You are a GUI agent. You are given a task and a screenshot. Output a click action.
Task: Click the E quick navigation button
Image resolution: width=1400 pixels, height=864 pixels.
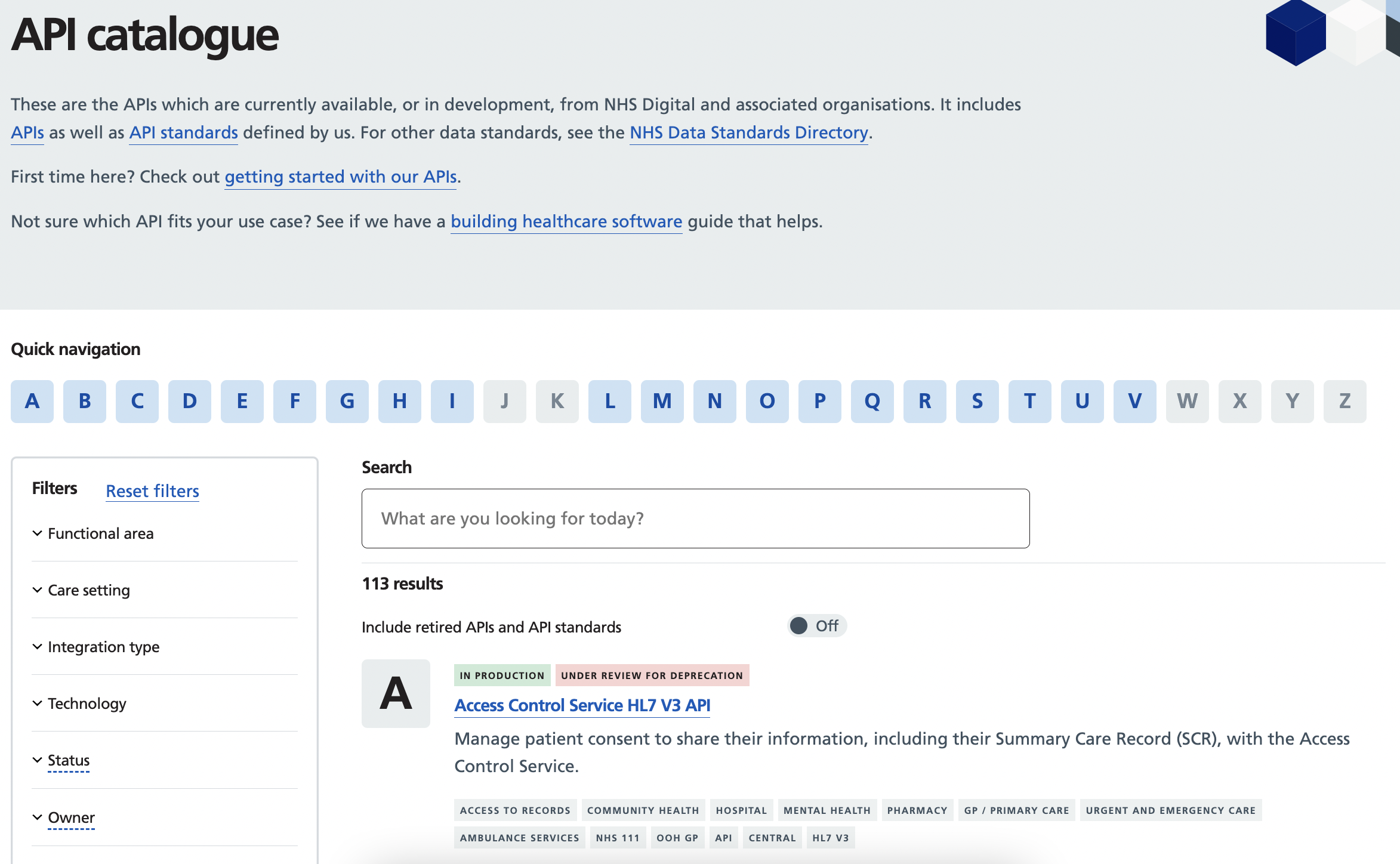click(242, 401)
